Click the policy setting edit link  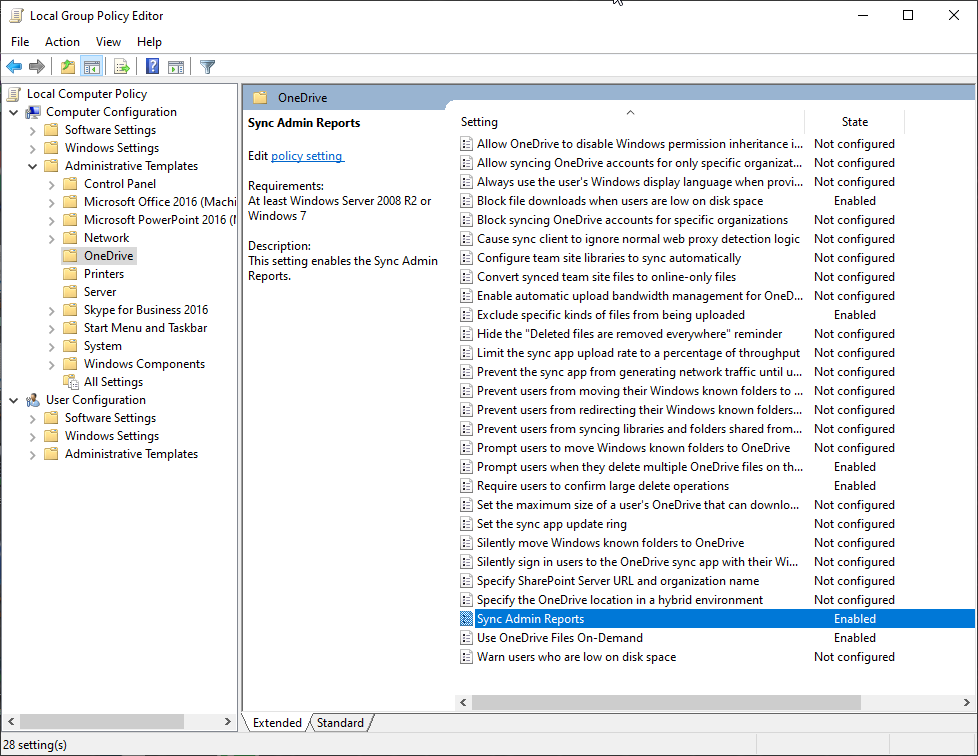click(x=307, y=156)
